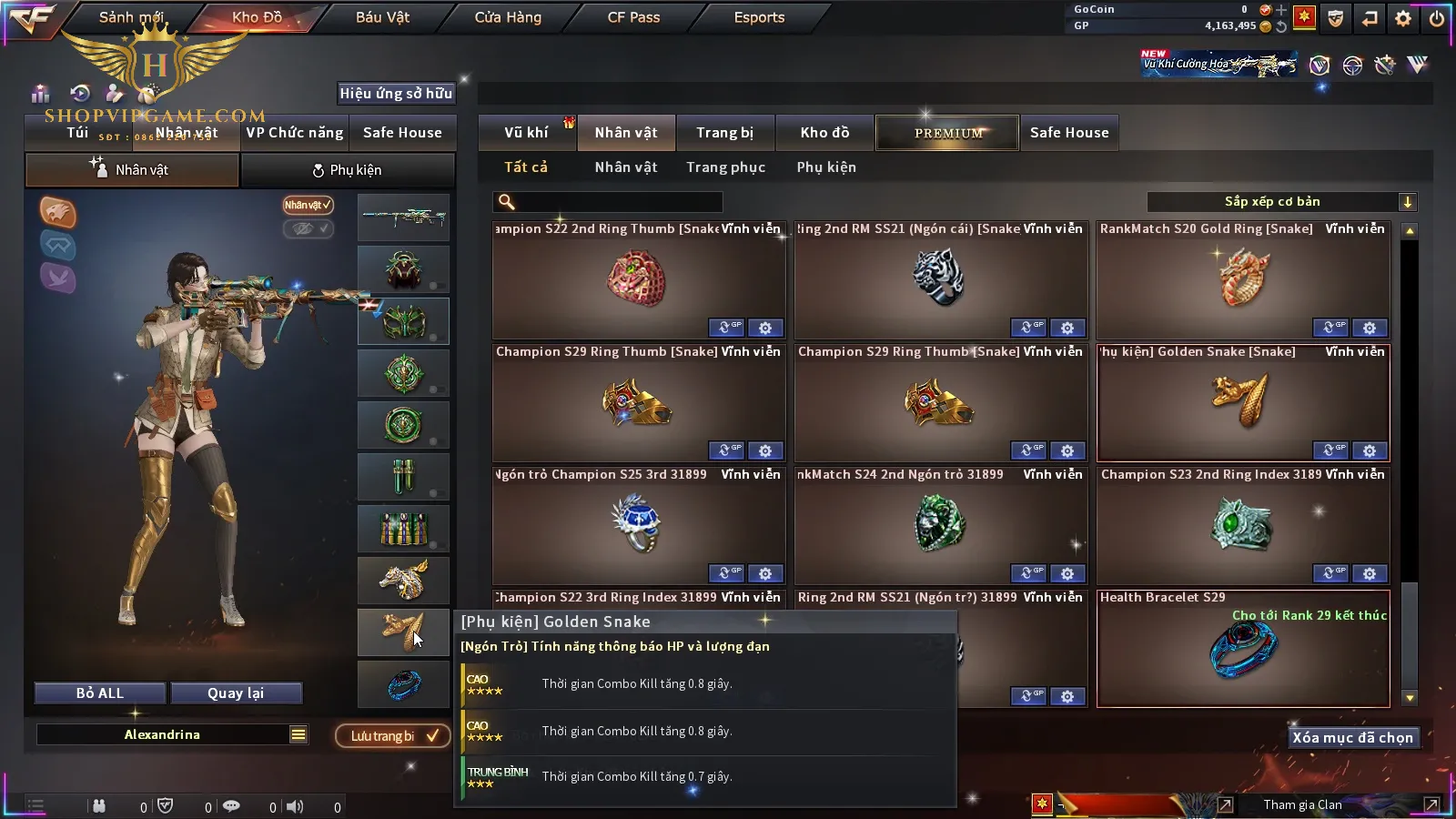Open the Cửa Hàng menu
Screen dimensions: 1456x819
(x=508, y=17)
